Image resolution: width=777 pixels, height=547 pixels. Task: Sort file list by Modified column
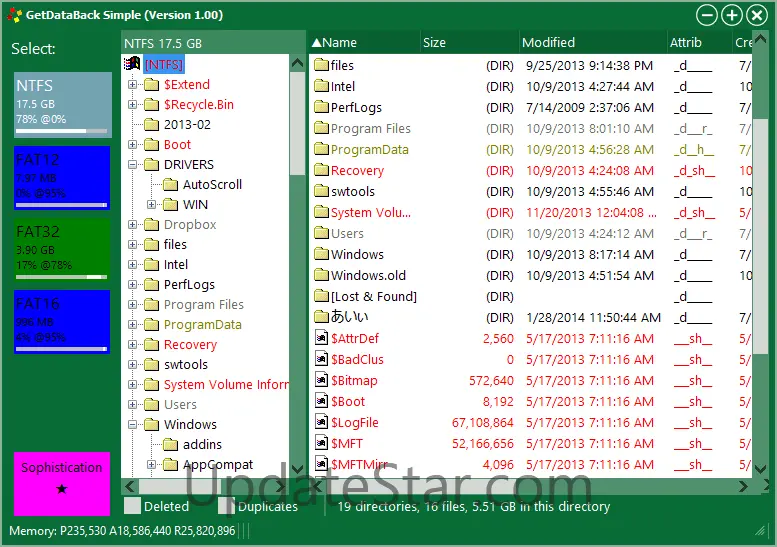[x=593, y=43]
